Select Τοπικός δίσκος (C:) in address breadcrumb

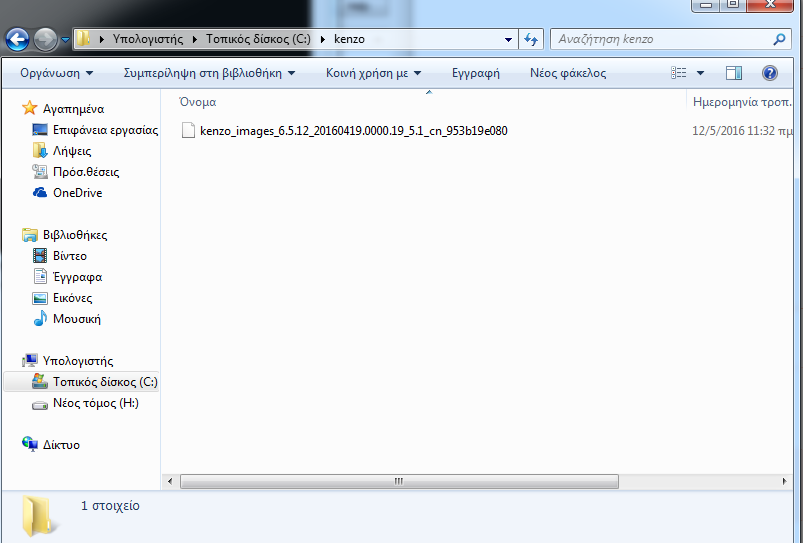[258, 39]
